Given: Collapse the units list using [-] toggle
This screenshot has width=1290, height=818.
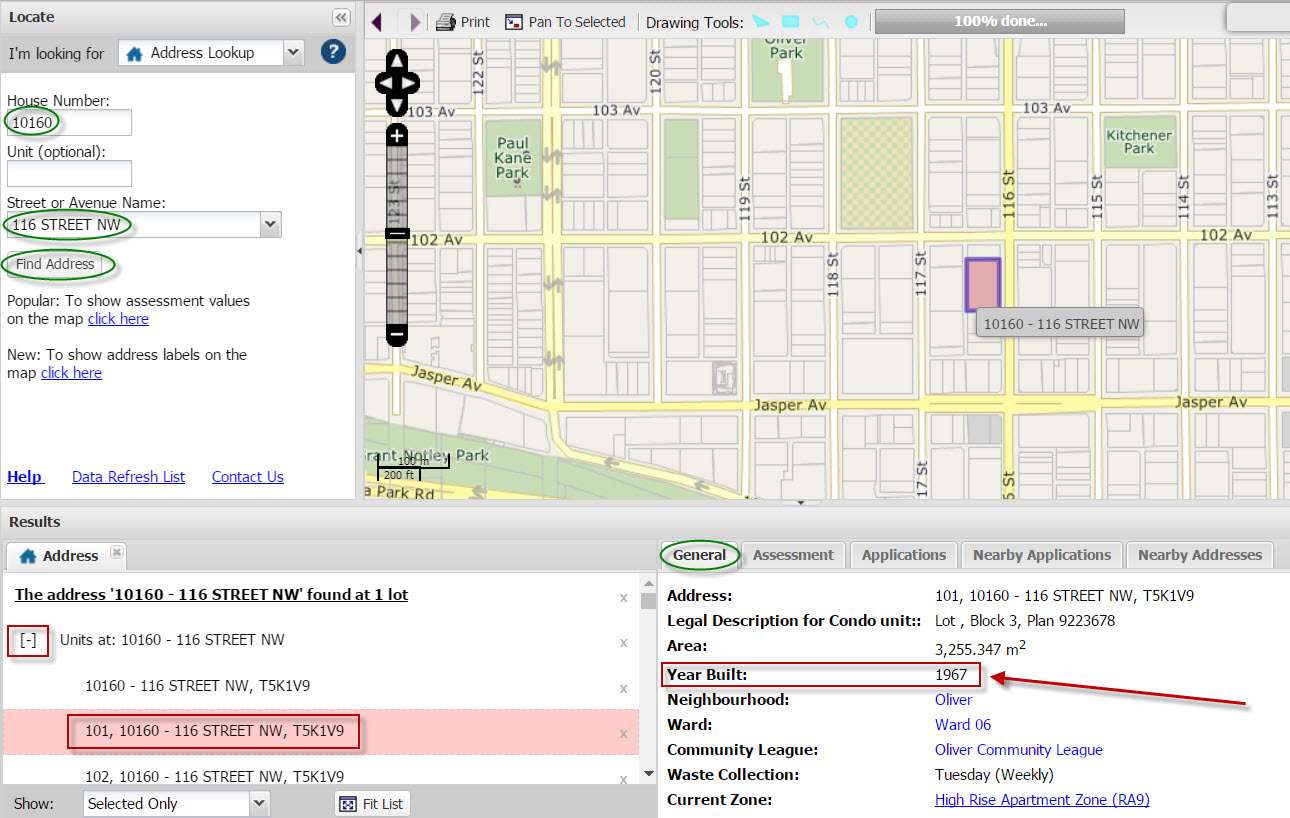Looking at the screenshot, I should pos(29,641).
